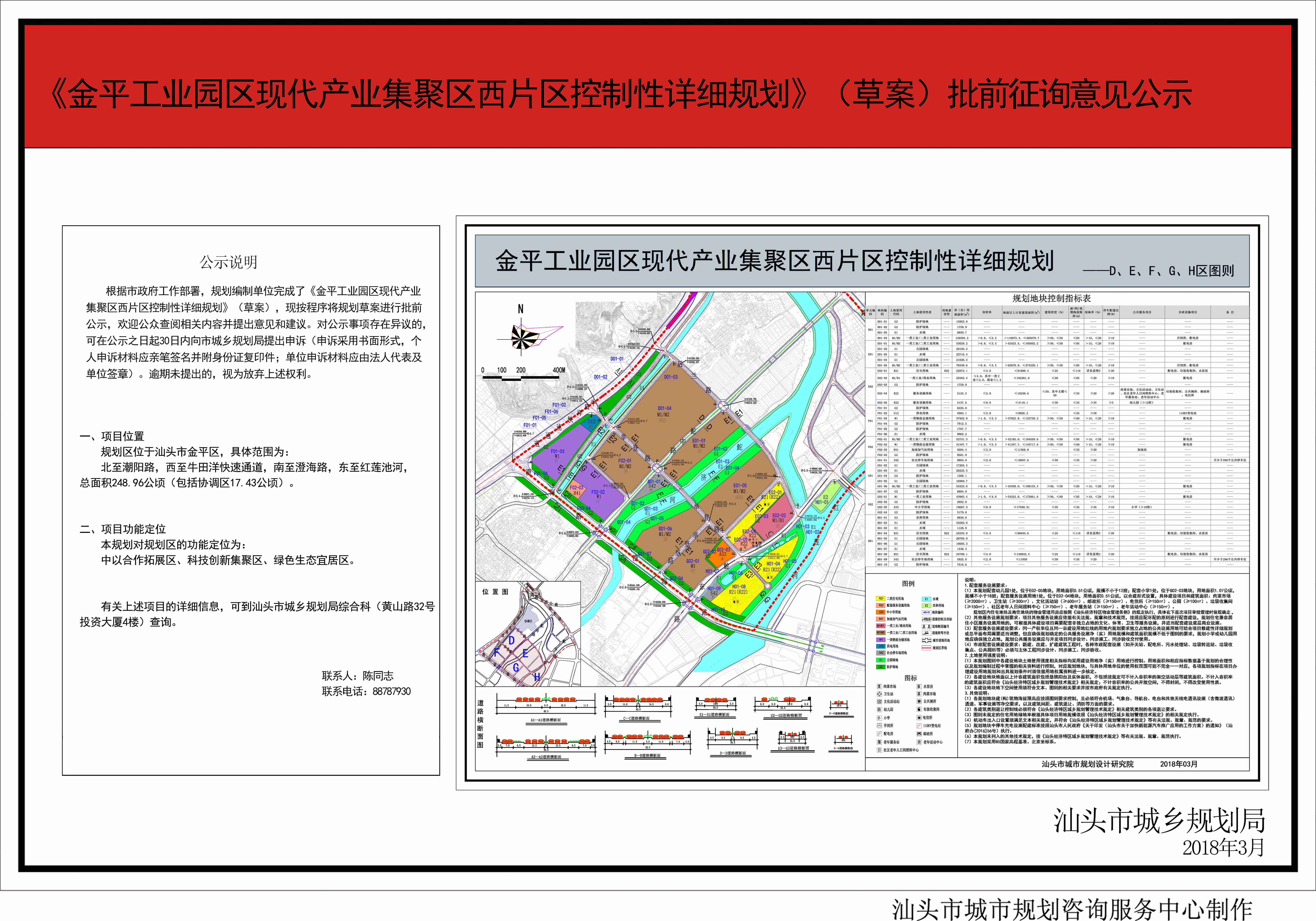This screenshot has height=921, width=1316.
Task: Click the G2 防护绿地 dark green swatch
Action: 881,667
